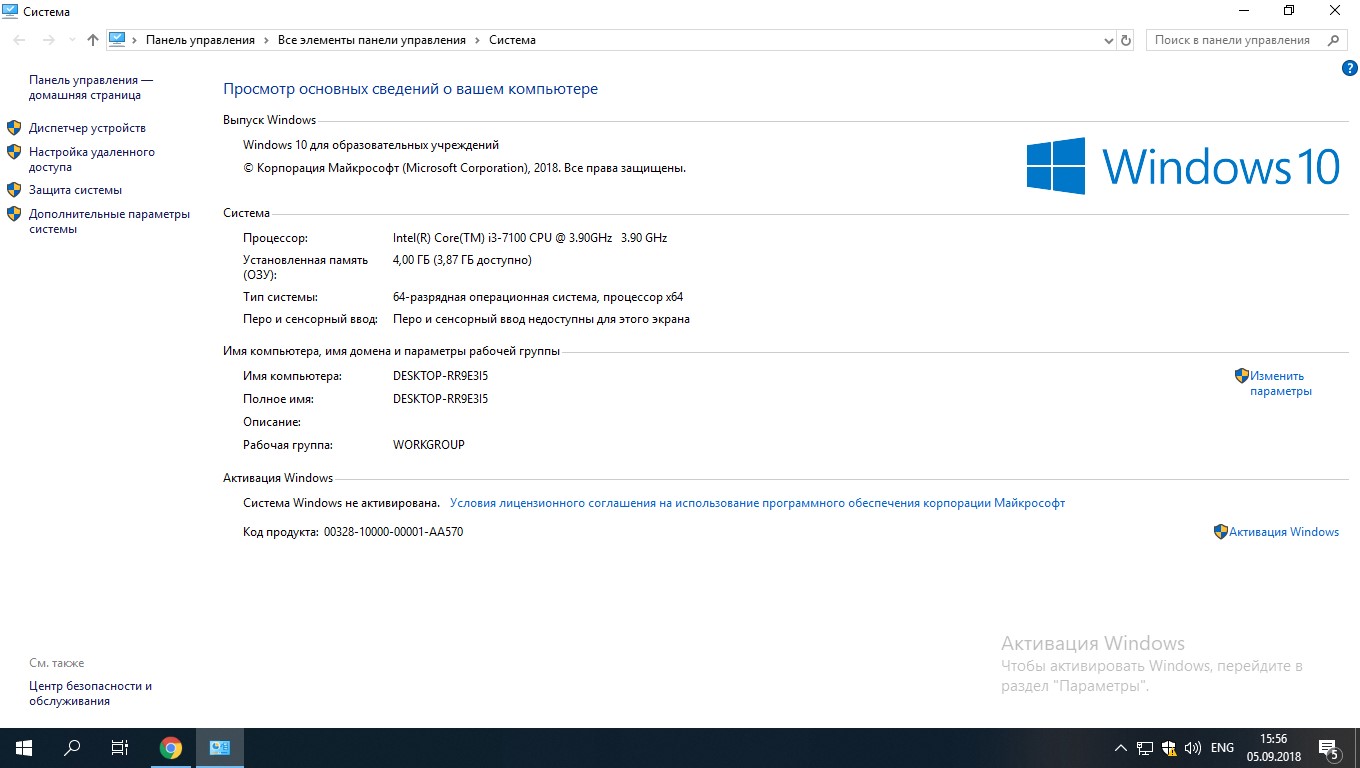Image resolution: width=1360 pixels, height=768 pixels.
Task: Click the magnifier icon in the search box
Action: 1333,40
